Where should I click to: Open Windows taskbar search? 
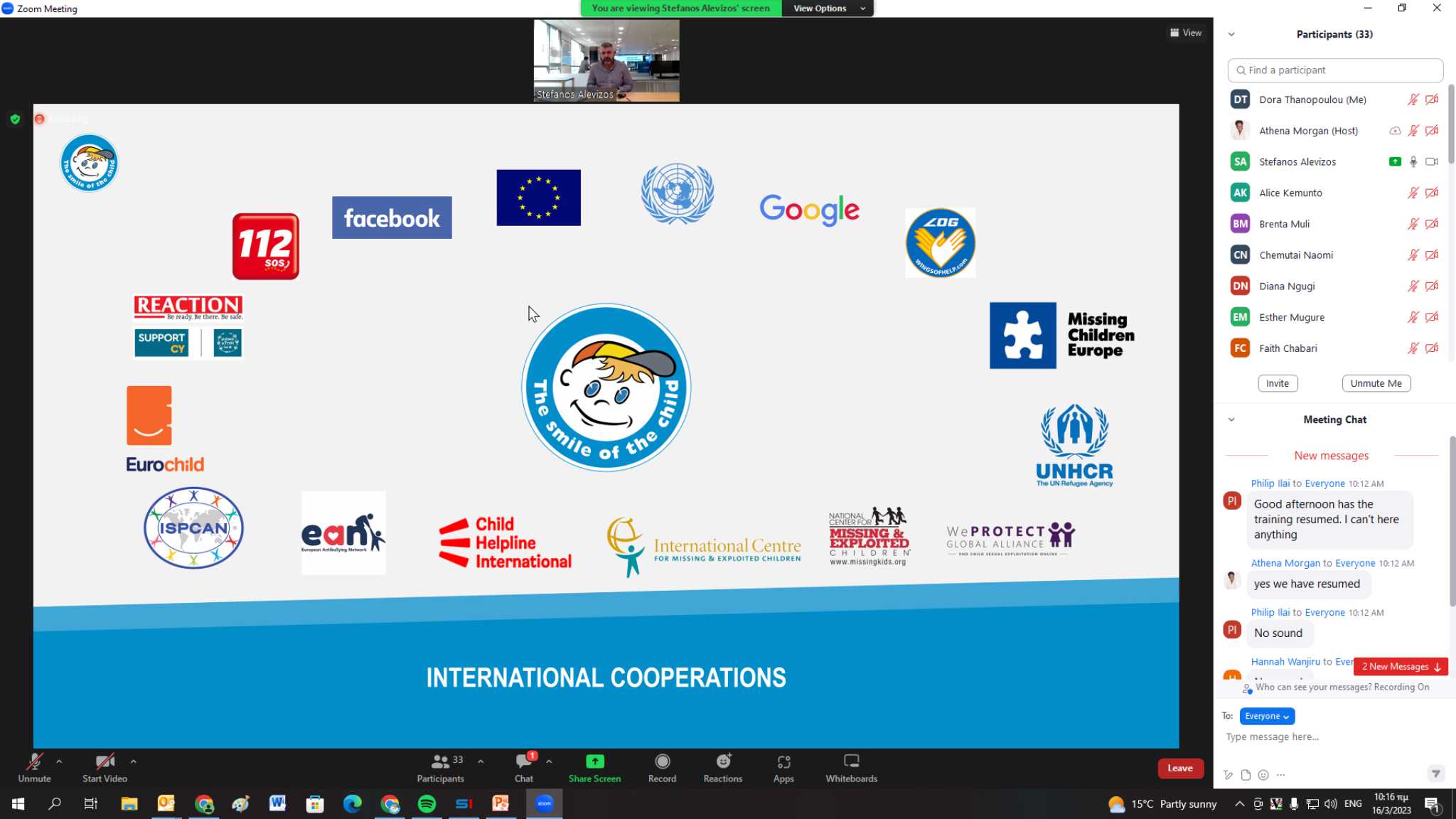(55, 804)
